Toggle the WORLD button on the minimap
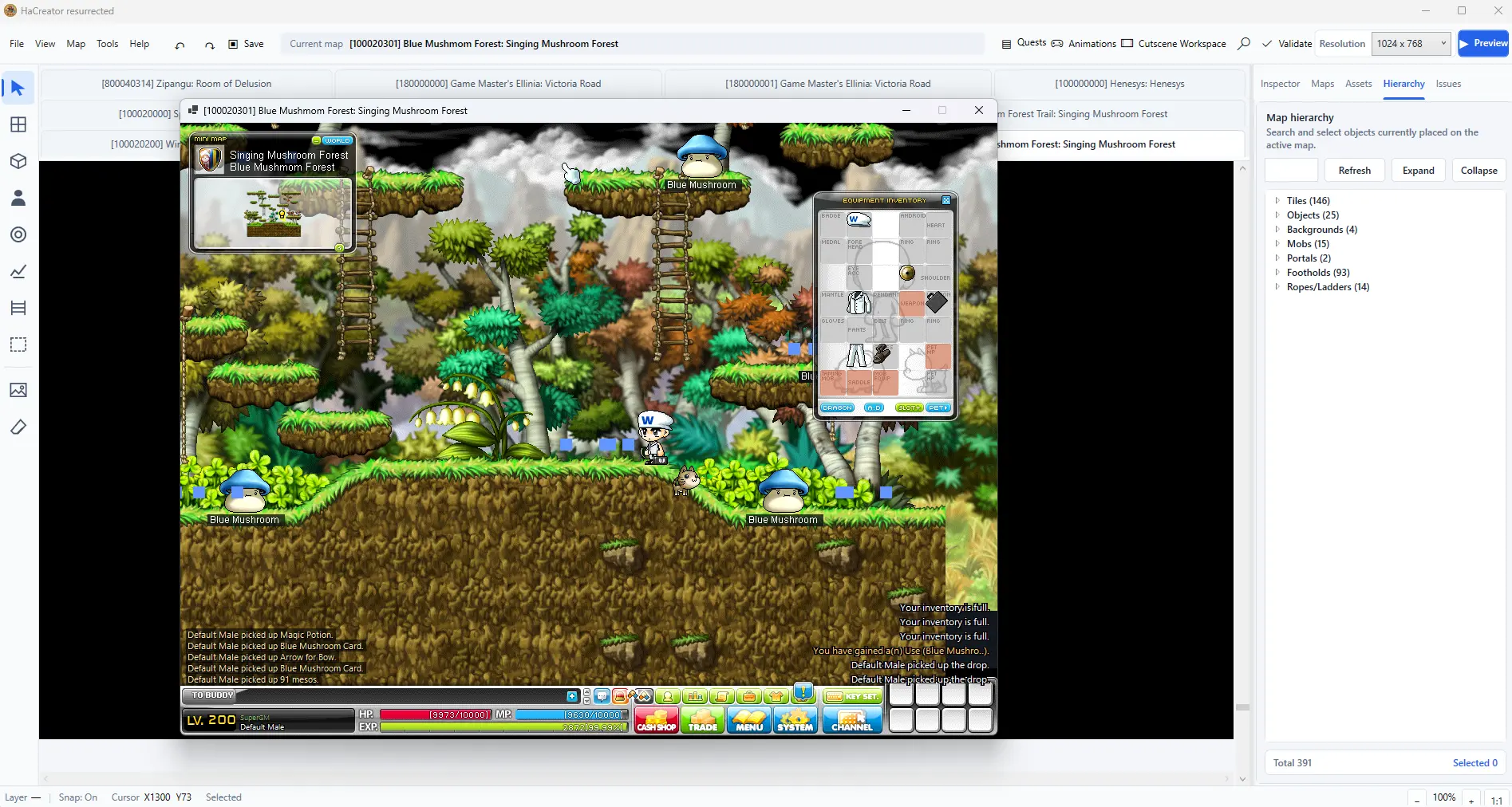 (338, 140)
